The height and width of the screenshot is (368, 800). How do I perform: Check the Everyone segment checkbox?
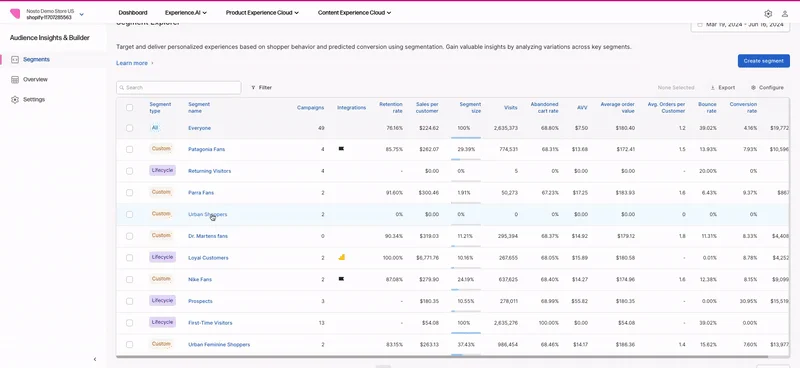tap(130, 128)
